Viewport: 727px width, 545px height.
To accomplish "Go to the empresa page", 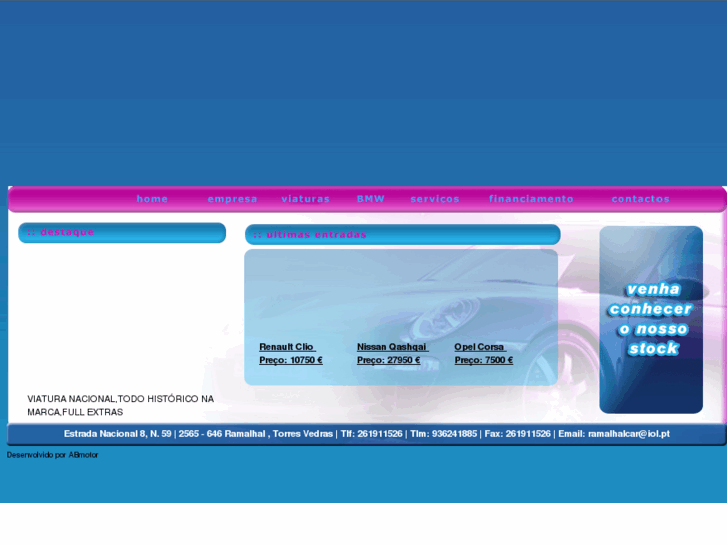I will coord(232,199).
